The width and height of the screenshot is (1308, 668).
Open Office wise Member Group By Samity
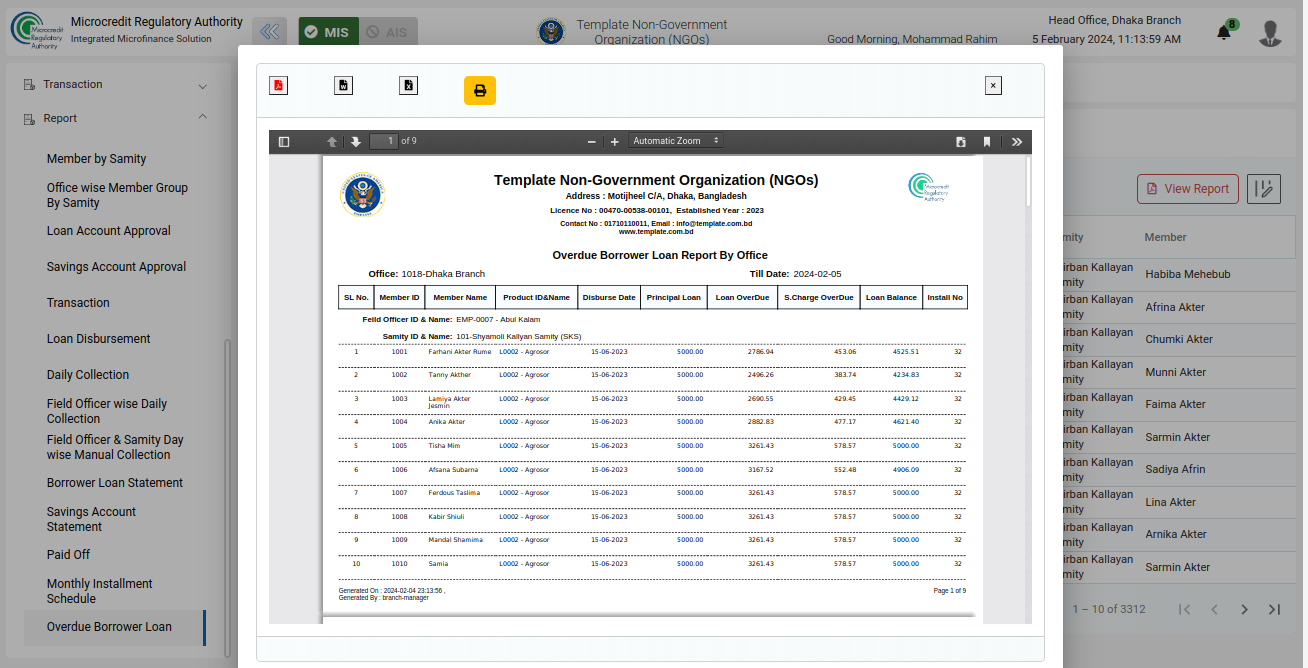pyautogui.click(x=117, y=195)
